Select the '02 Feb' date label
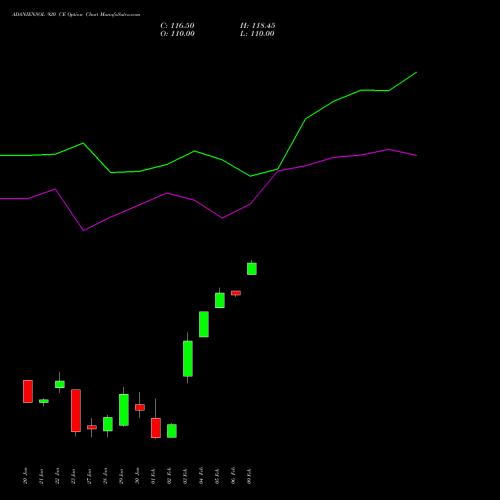 click(170, 476)
